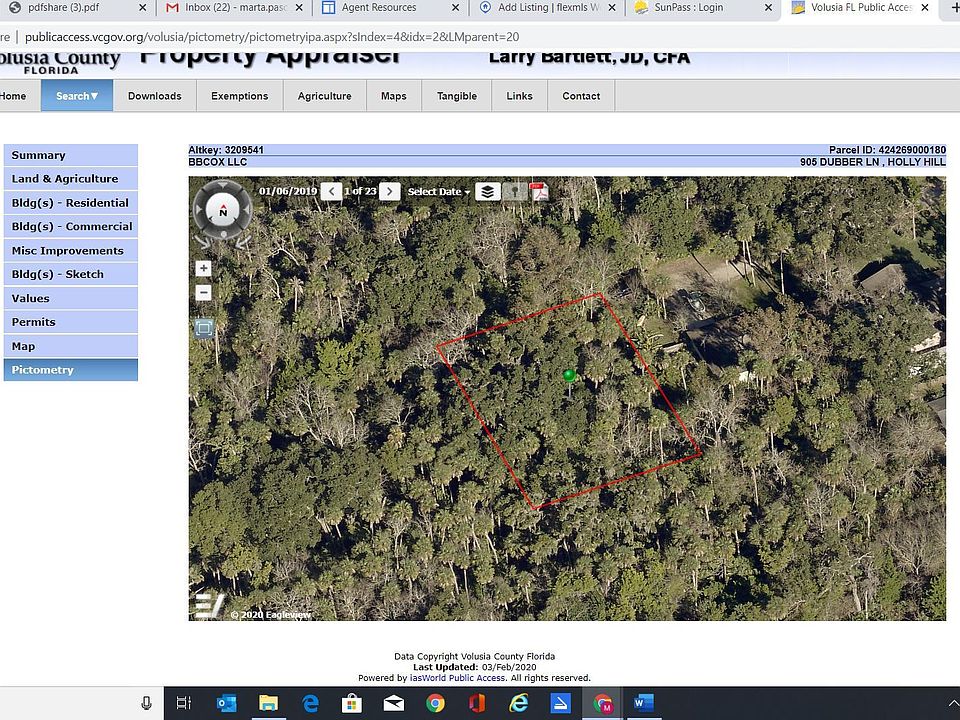Open the Select Date dropdown
Image resolution: width=960 pixels, height=720 pixels.
pyautogui.click(x=438, y=192)
